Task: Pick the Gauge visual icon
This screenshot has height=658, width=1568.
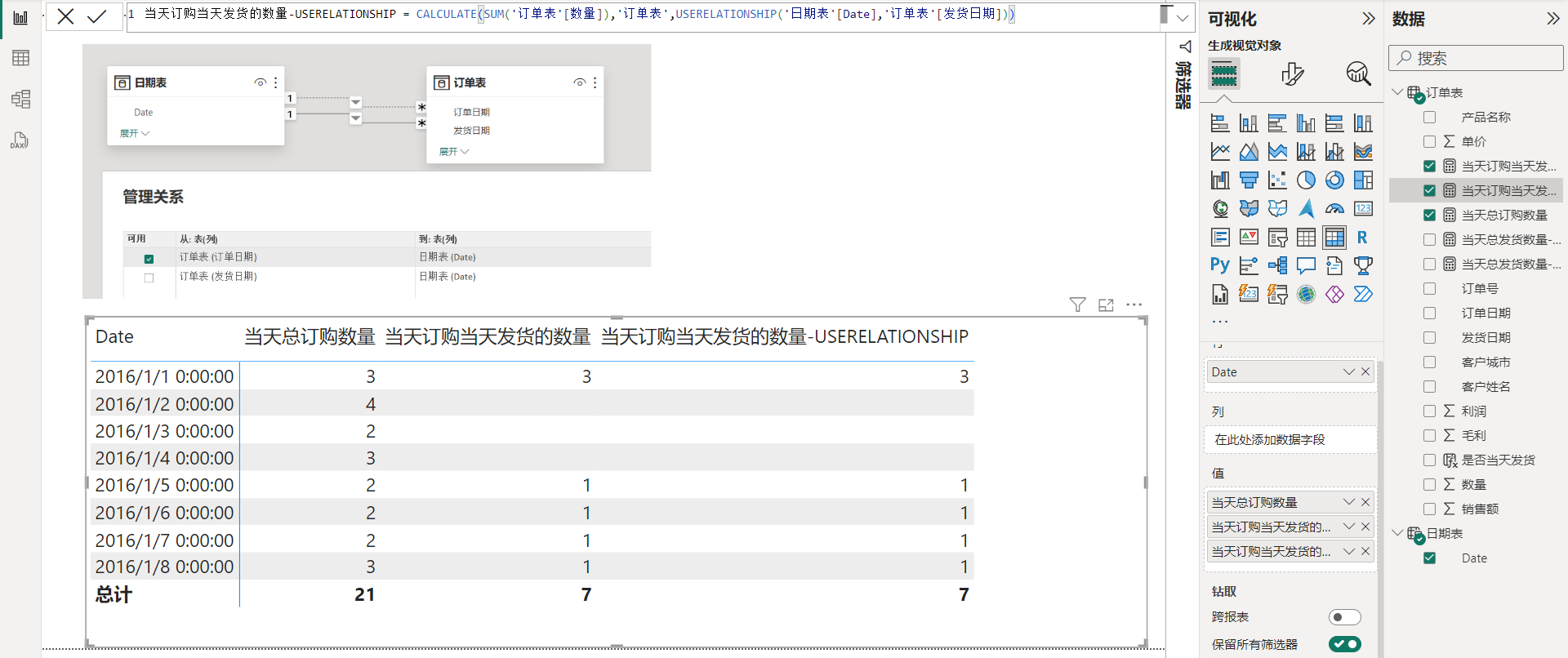Action: pyautogui.click(x=1334, y=209)
